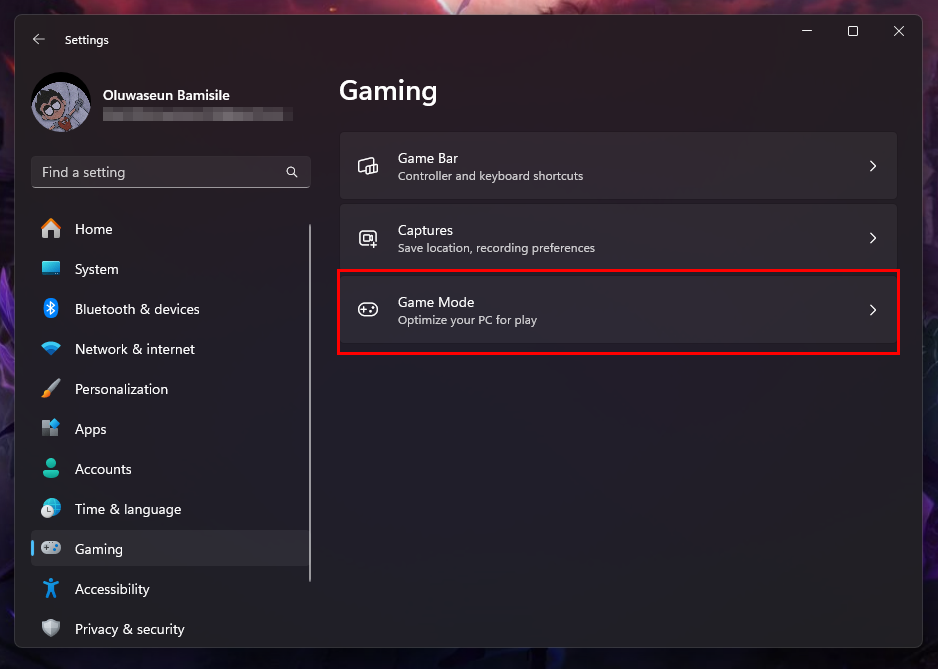This screenshot has width=938, height=669.
Task: Open Bluetooth & devices section
Action: [170, 309]
